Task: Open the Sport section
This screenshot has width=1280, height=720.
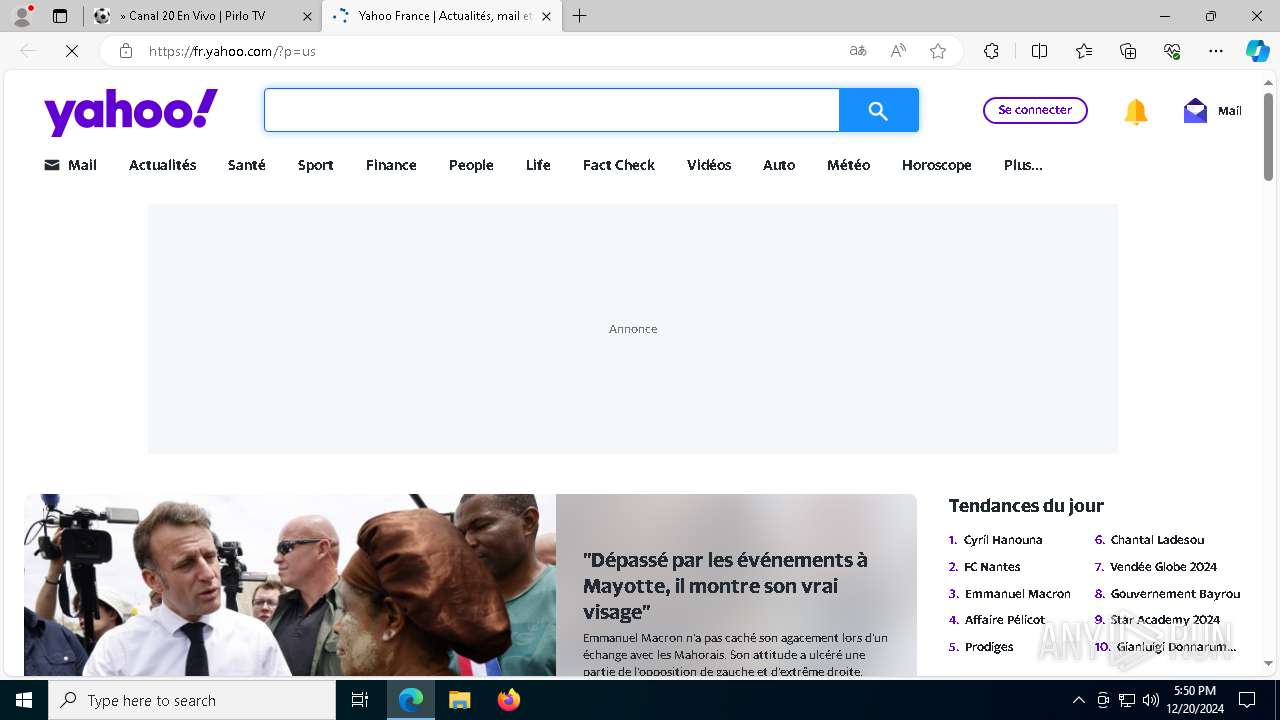Action: point(315,165)
